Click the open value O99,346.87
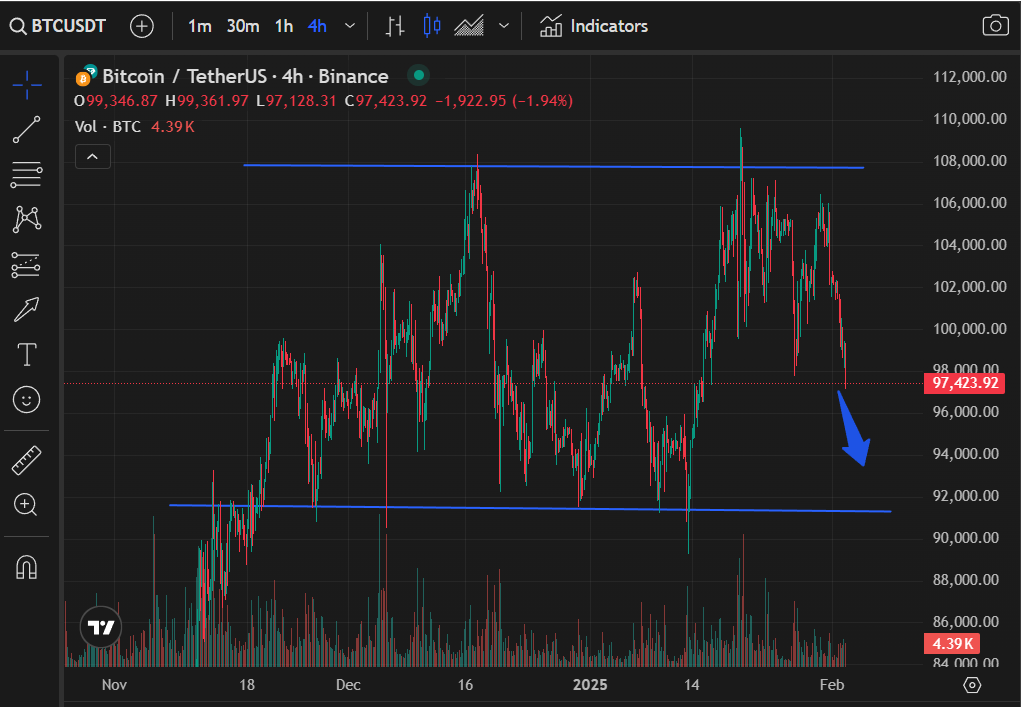 click(115, 101)
